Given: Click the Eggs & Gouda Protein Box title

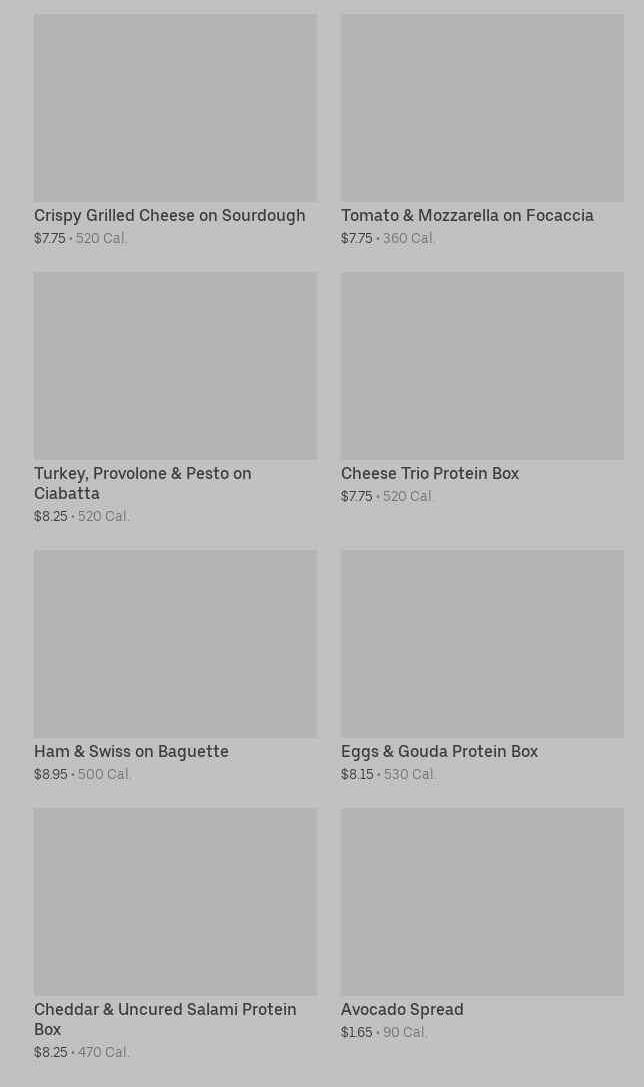Looking at the screenshot, I should click(x=439, y=752).
